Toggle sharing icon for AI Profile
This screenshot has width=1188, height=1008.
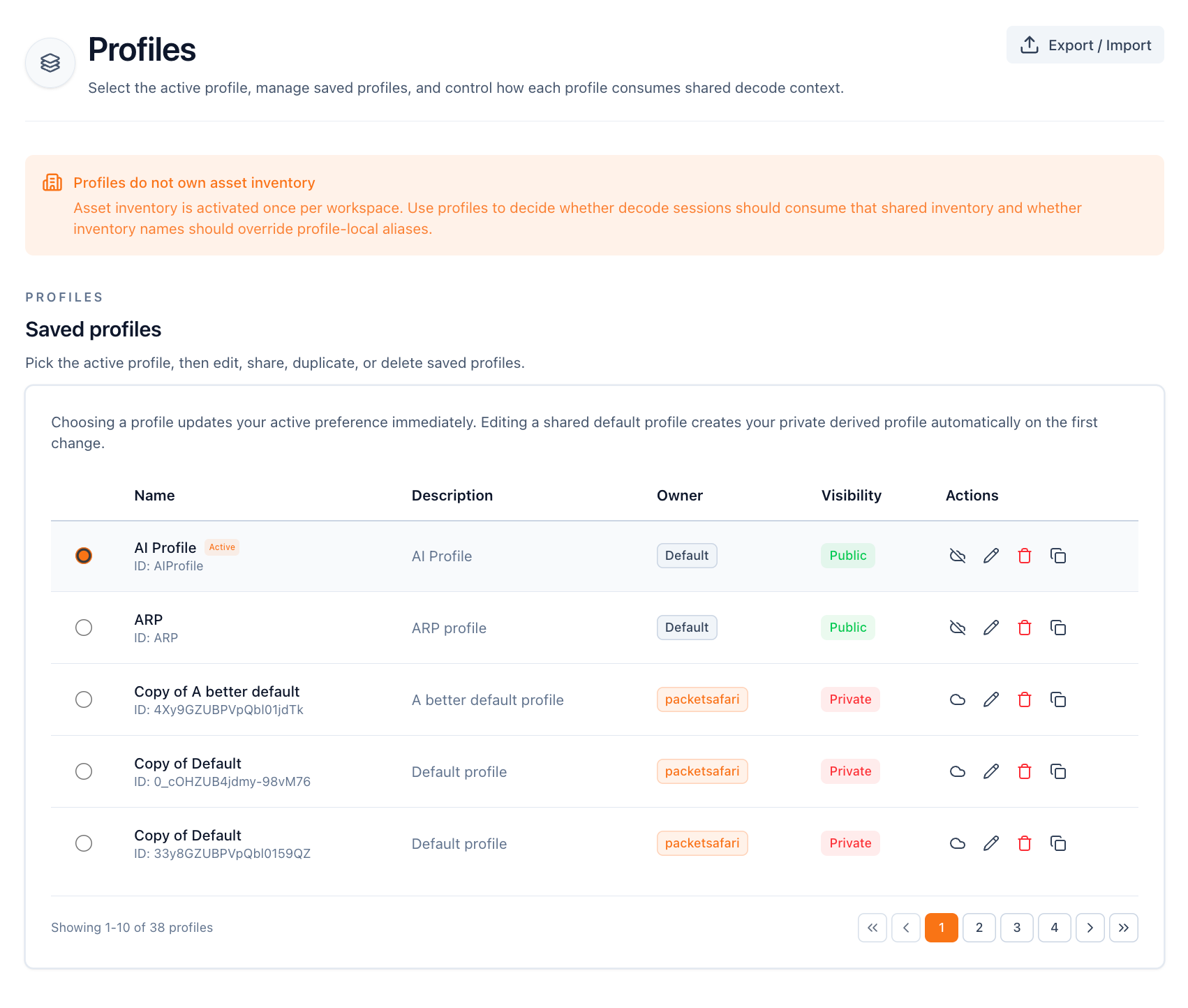958,556
